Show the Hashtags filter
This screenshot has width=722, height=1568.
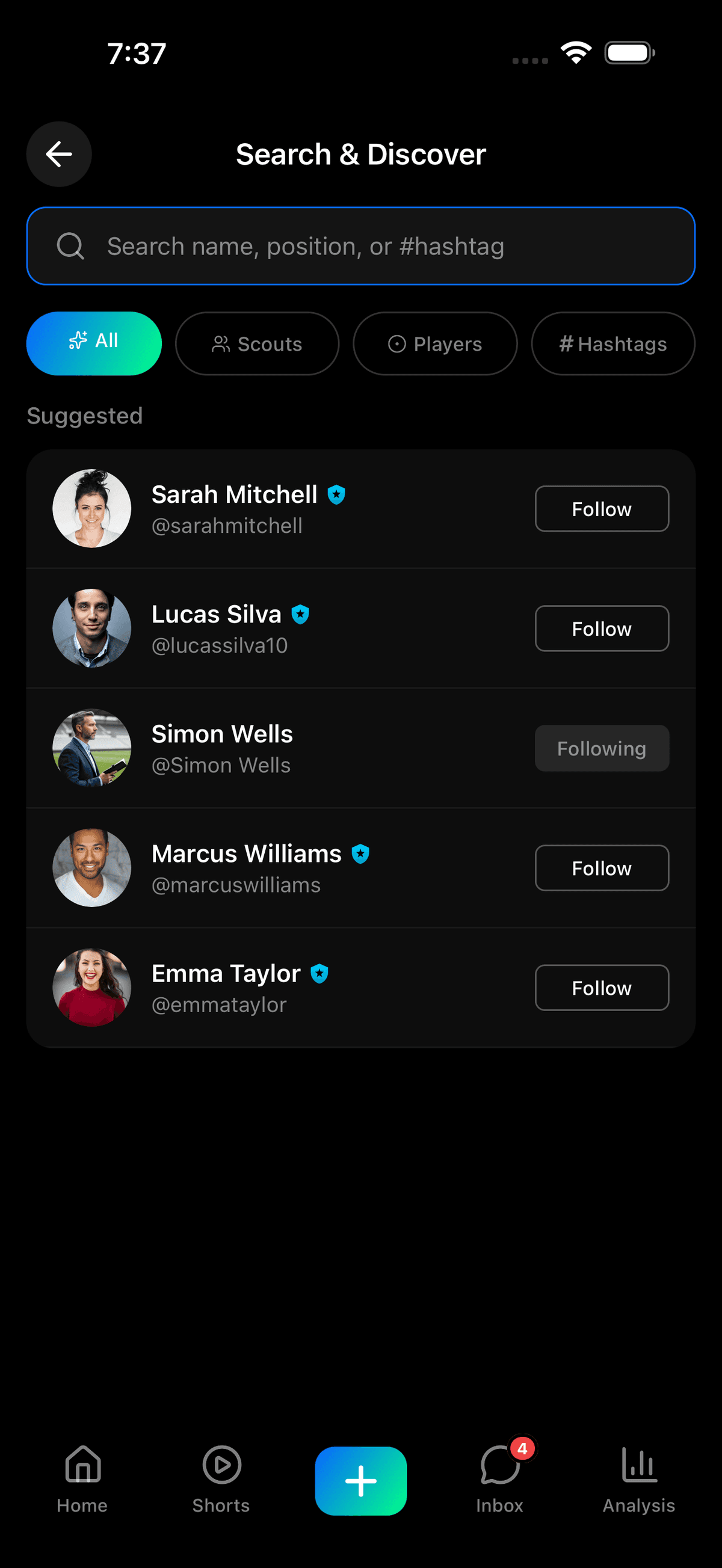pyautogui.click(x=613, y=344)
